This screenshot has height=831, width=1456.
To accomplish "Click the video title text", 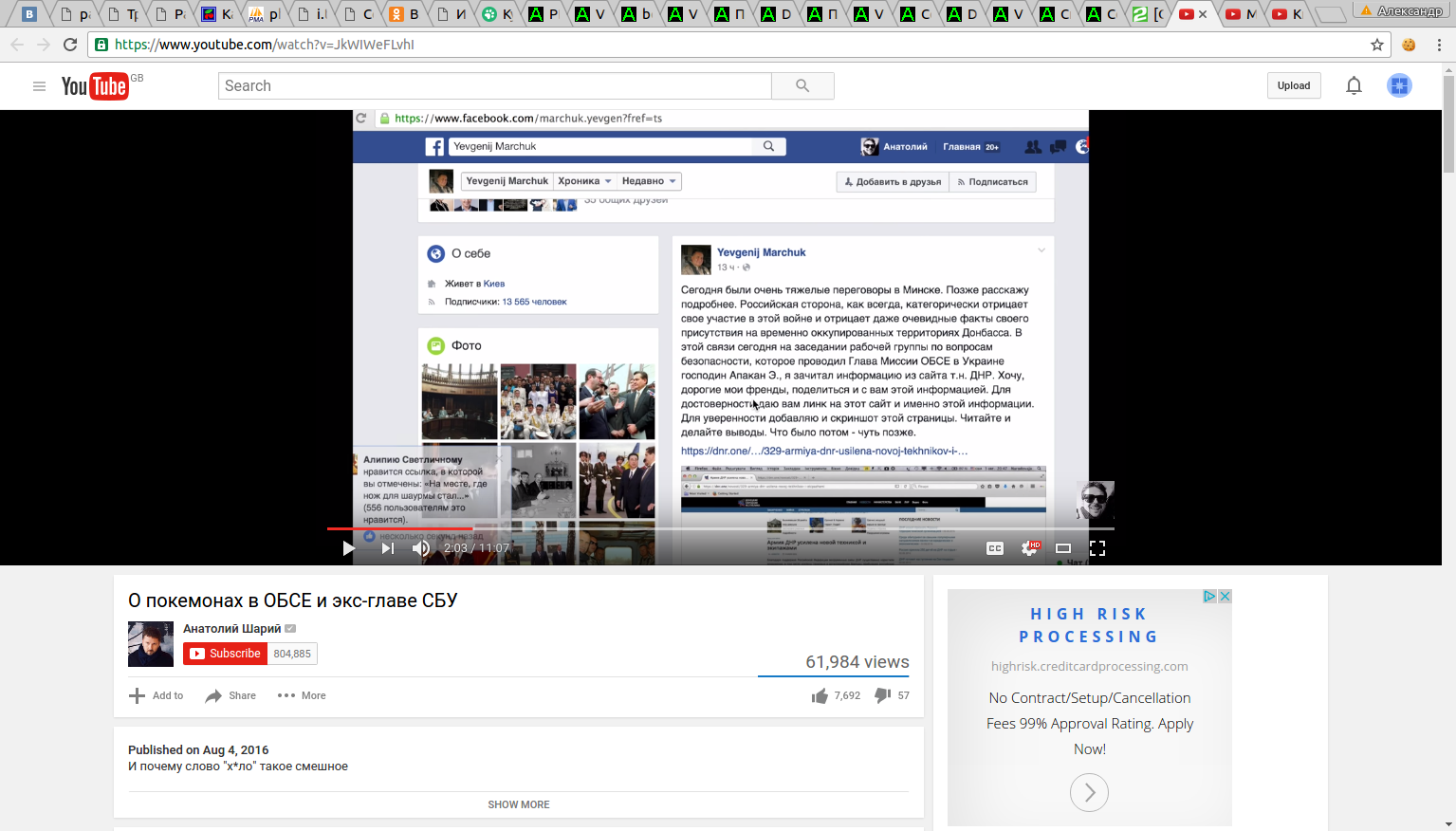I will pyautogui.click(x=293, y=600).
